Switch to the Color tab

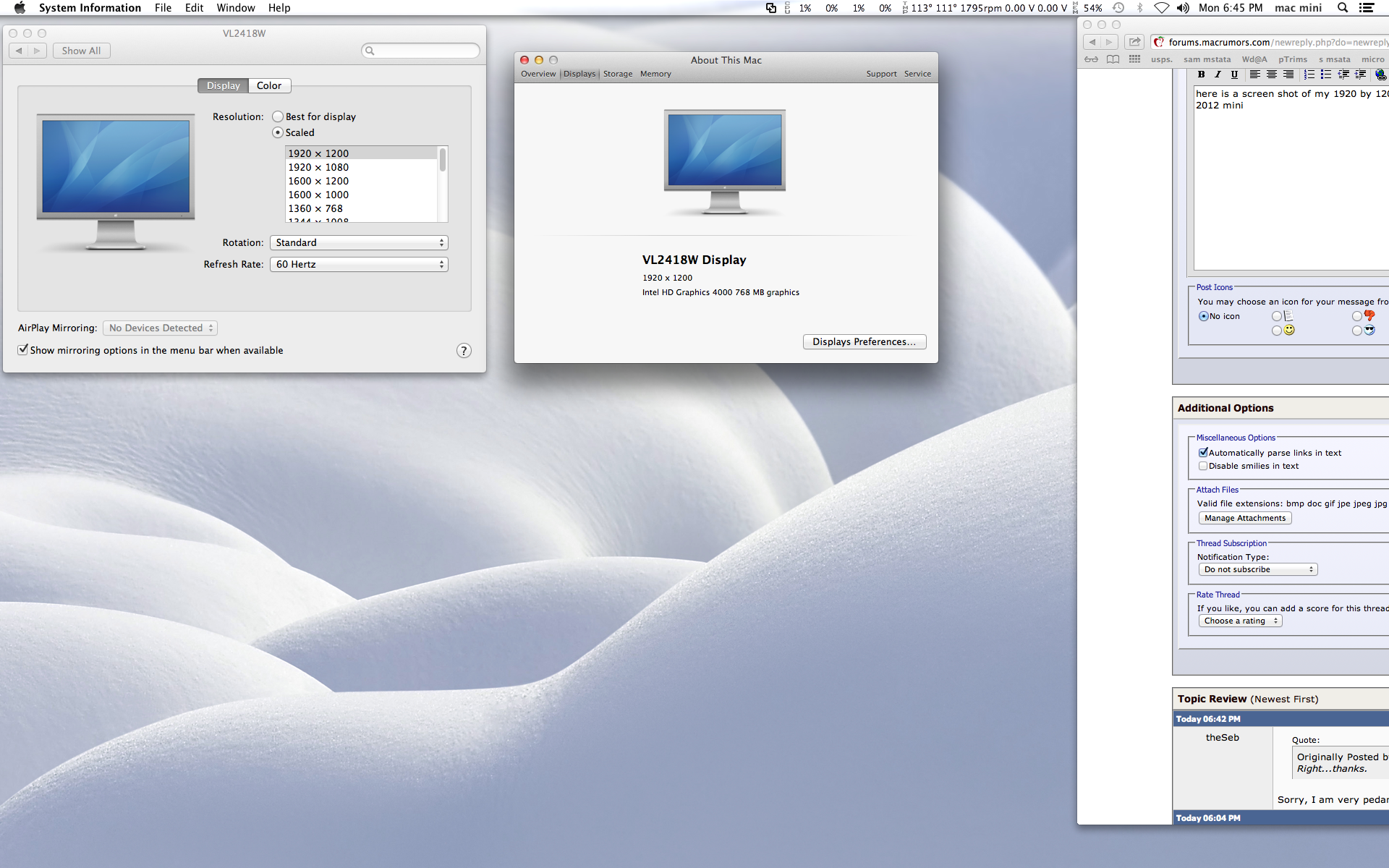[x=269, y=85]
